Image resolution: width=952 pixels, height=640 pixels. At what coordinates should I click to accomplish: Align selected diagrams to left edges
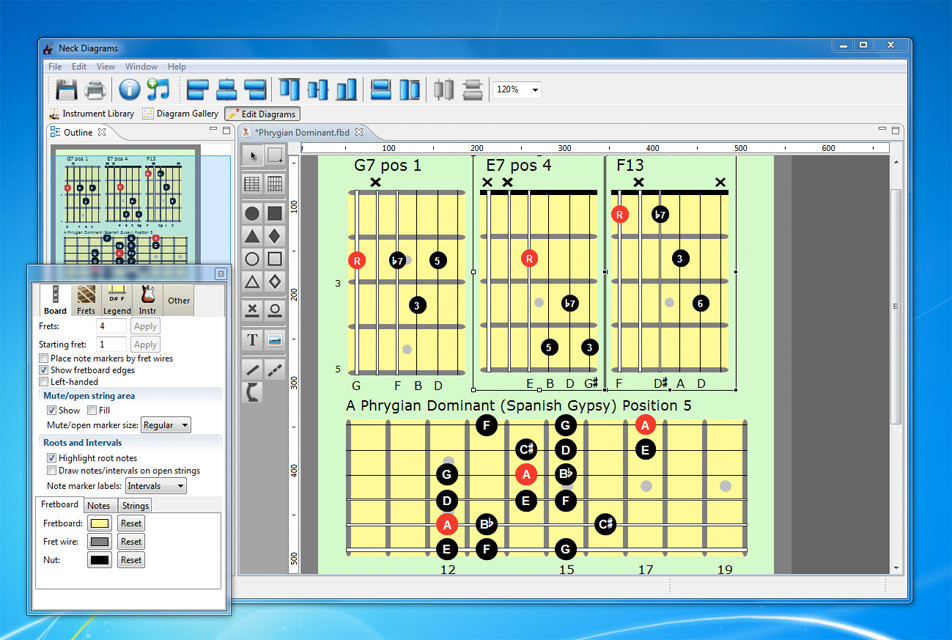pos(197,90)
